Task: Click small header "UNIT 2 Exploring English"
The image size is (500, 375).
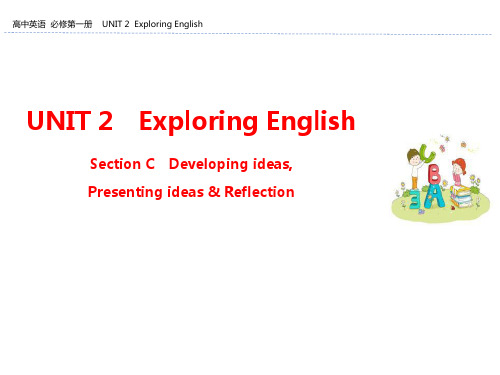Action: [x=152, y=24]
